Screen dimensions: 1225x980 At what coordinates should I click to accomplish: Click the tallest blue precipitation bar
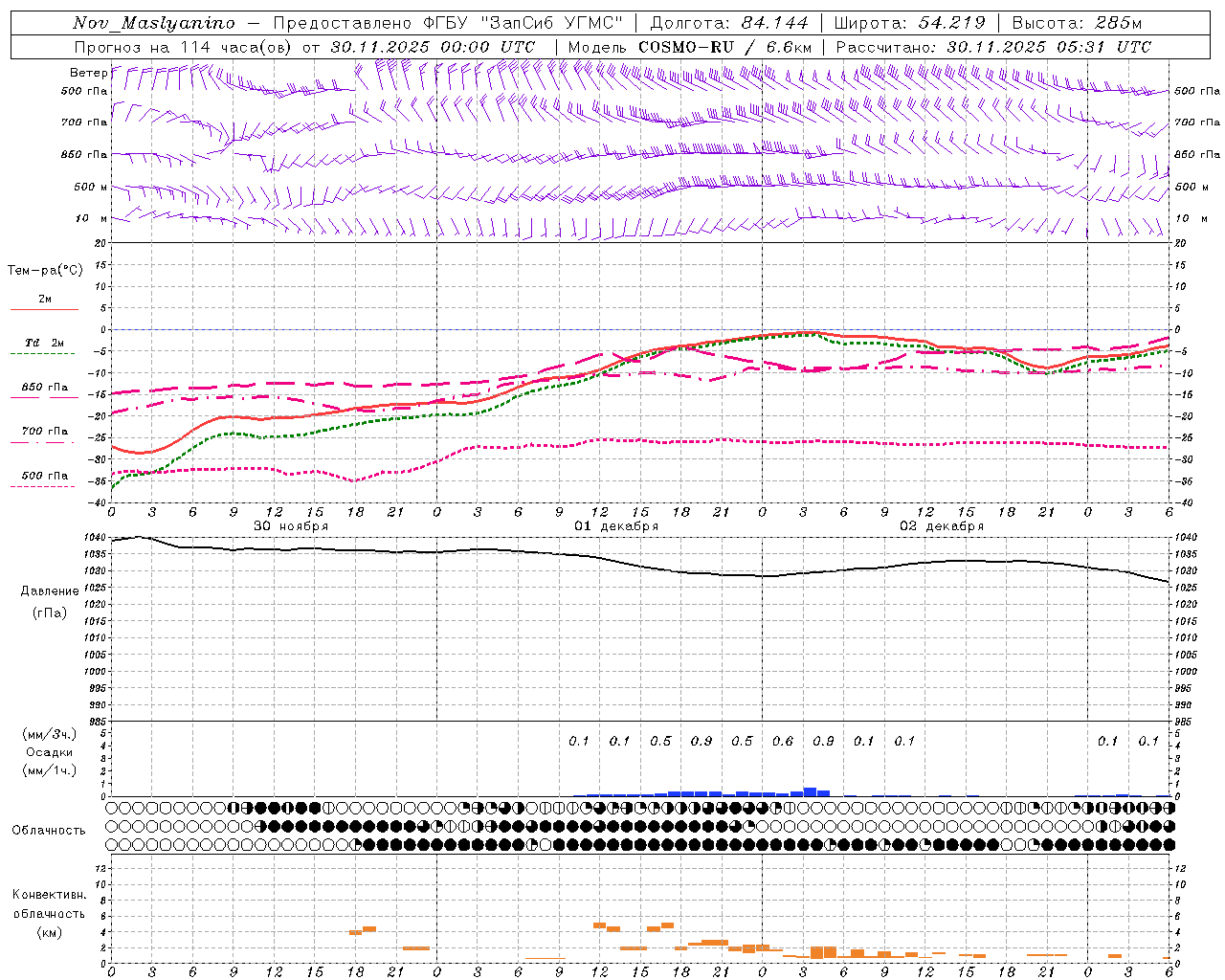pyautogui.click(x=810, y=791)
